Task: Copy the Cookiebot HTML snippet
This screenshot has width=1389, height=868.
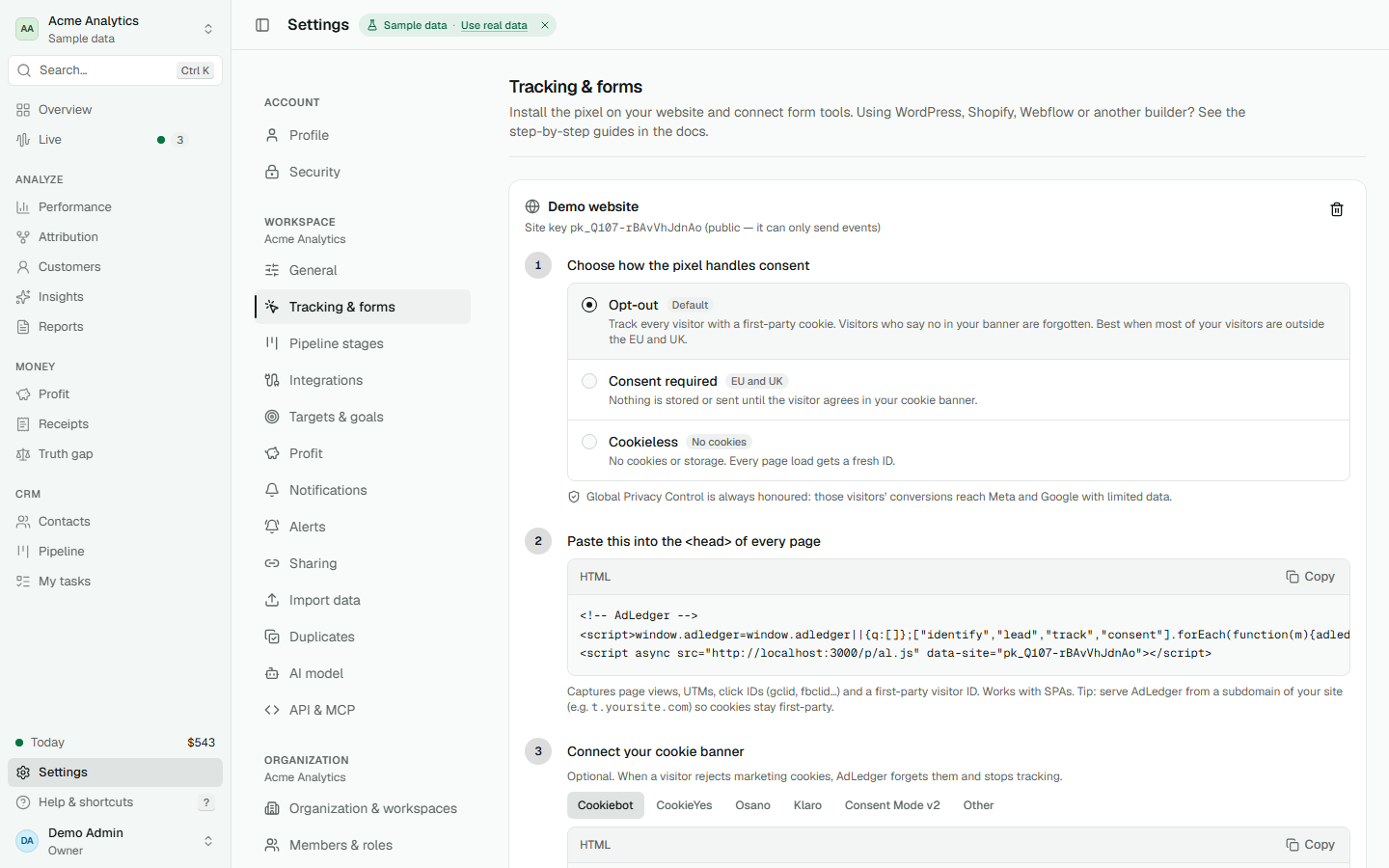Action: pos(1310,845)
